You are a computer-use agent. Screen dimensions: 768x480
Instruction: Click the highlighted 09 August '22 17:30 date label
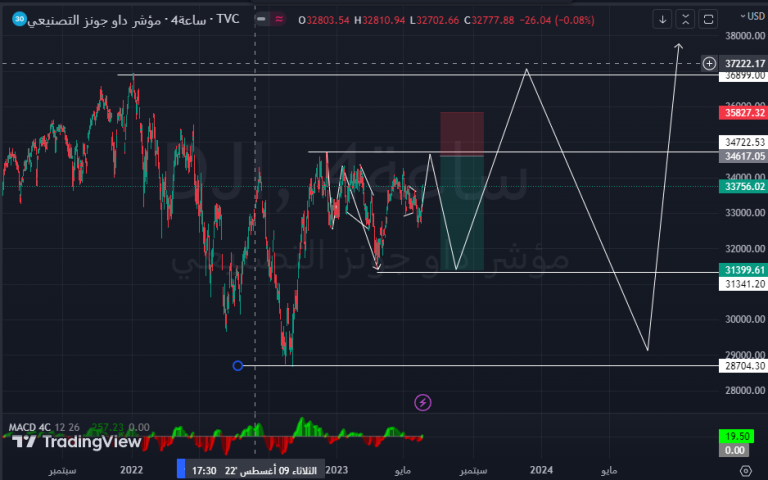254,471
